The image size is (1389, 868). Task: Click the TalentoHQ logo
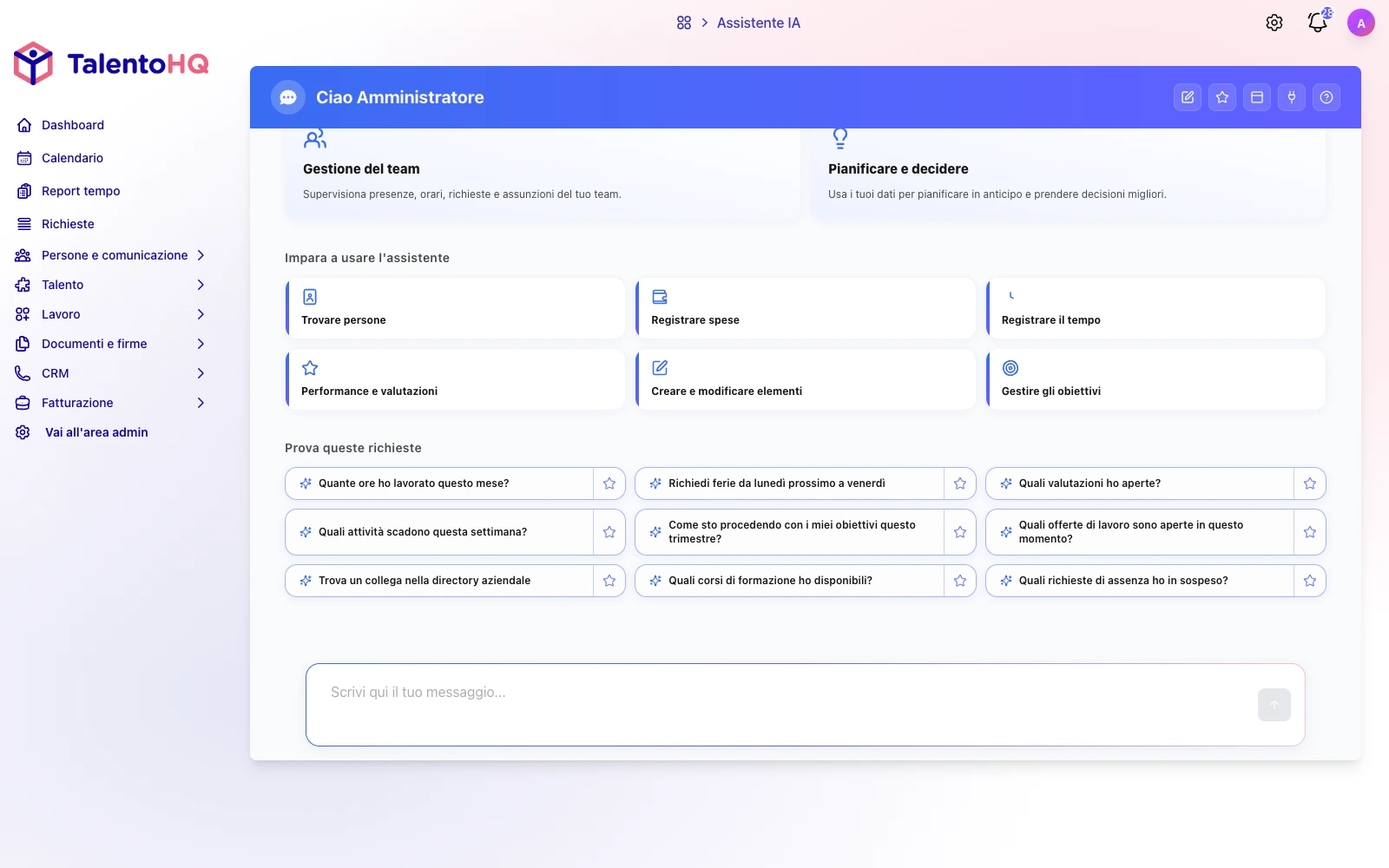point(111,63)
